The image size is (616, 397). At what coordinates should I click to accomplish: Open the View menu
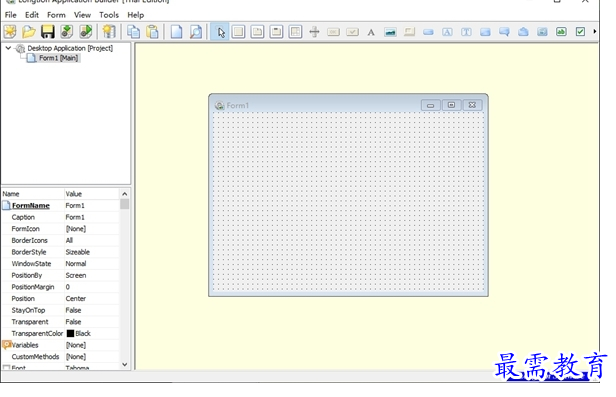click(82, 15)
